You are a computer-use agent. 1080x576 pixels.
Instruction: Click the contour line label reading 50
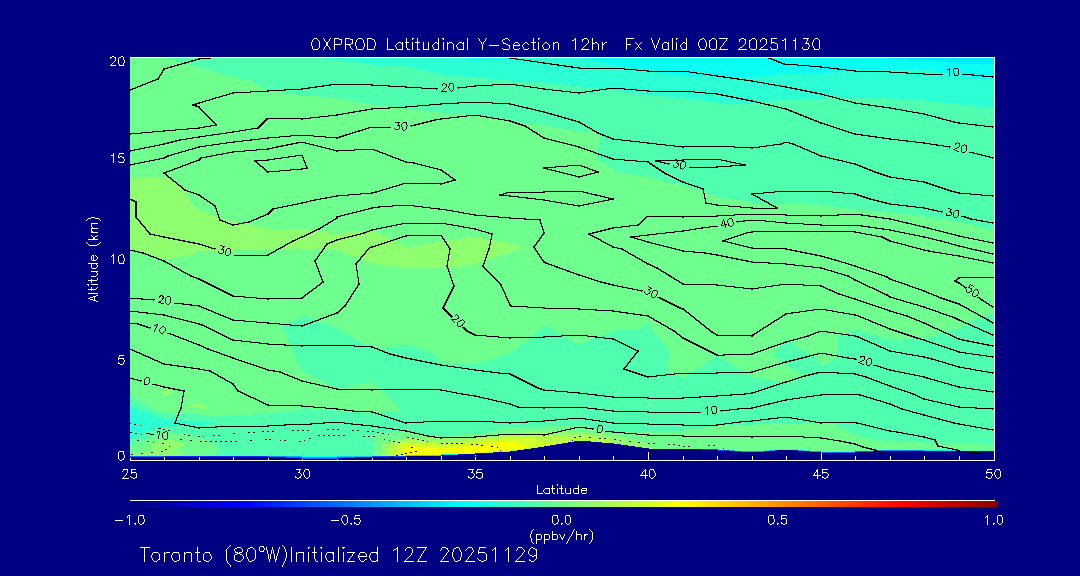point(971,290)
